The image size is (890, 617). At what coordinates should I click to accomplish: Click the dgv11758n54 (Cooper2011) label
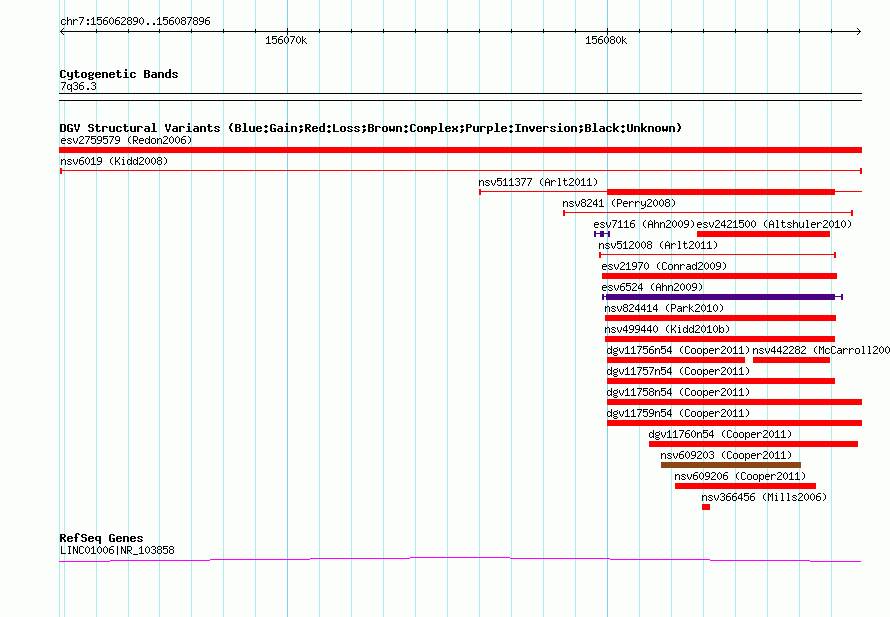[x=678, y=392]
